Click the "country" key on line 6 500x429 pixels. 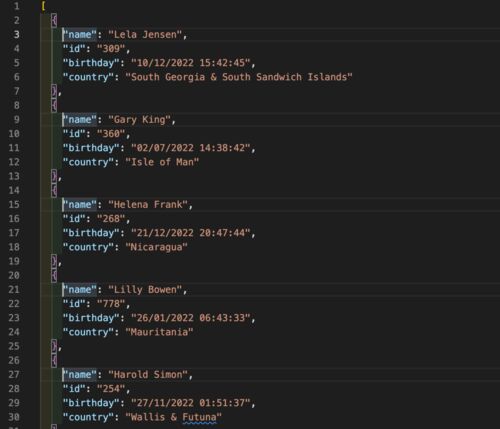(88, 77)
